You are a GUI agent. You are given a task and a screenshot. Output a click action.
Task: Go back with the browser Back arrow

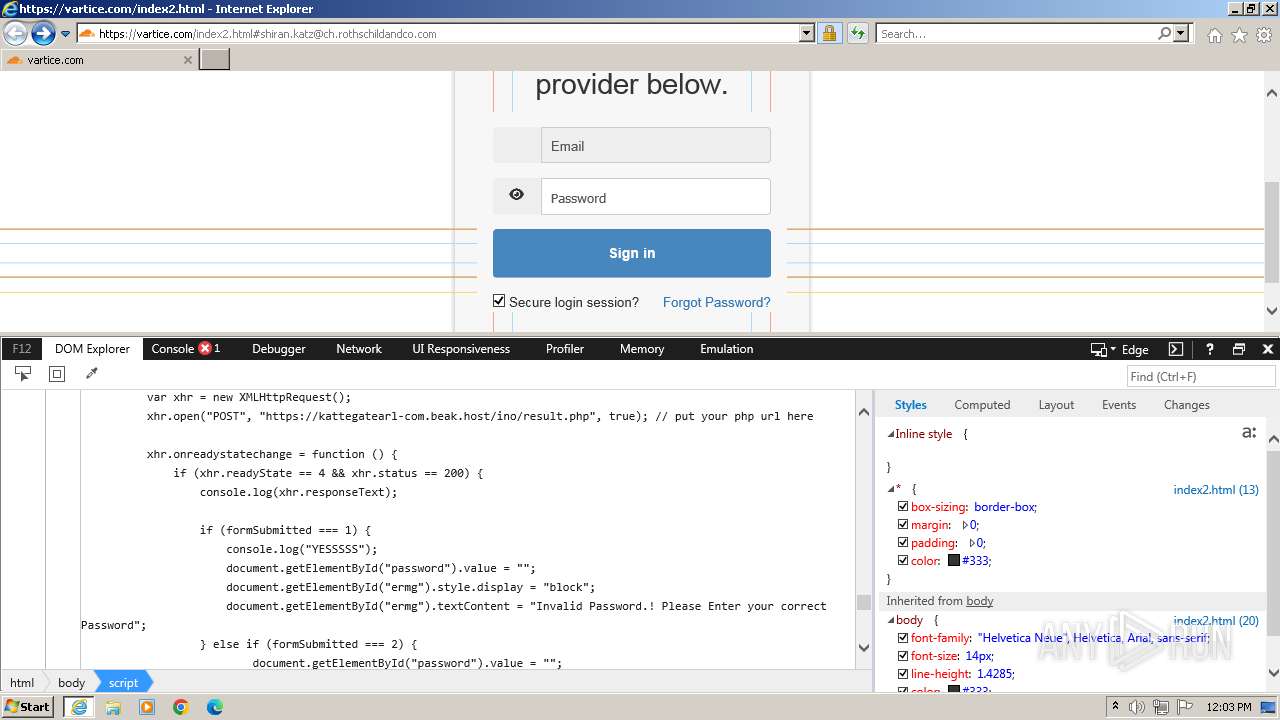(15, 34)
